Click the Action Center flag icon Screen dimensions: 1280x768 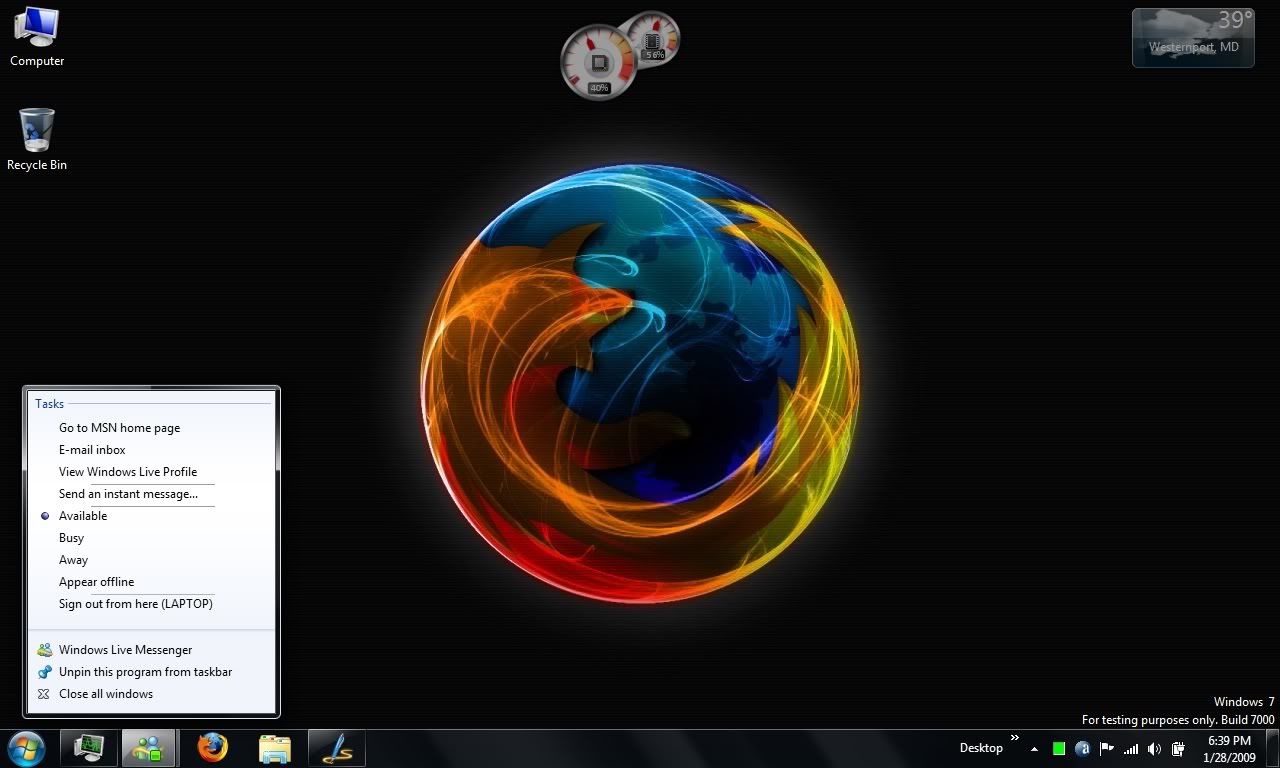(1107, 748)
